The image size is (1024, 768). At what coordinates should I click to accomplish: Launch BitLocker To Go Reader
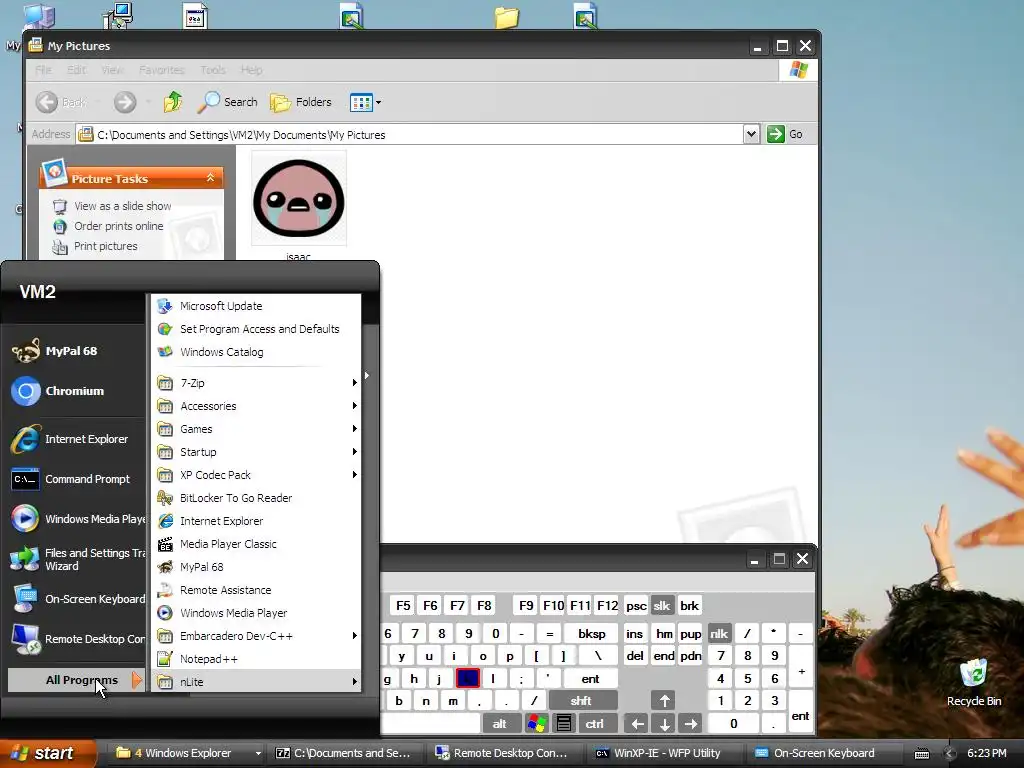pos(256,498)
